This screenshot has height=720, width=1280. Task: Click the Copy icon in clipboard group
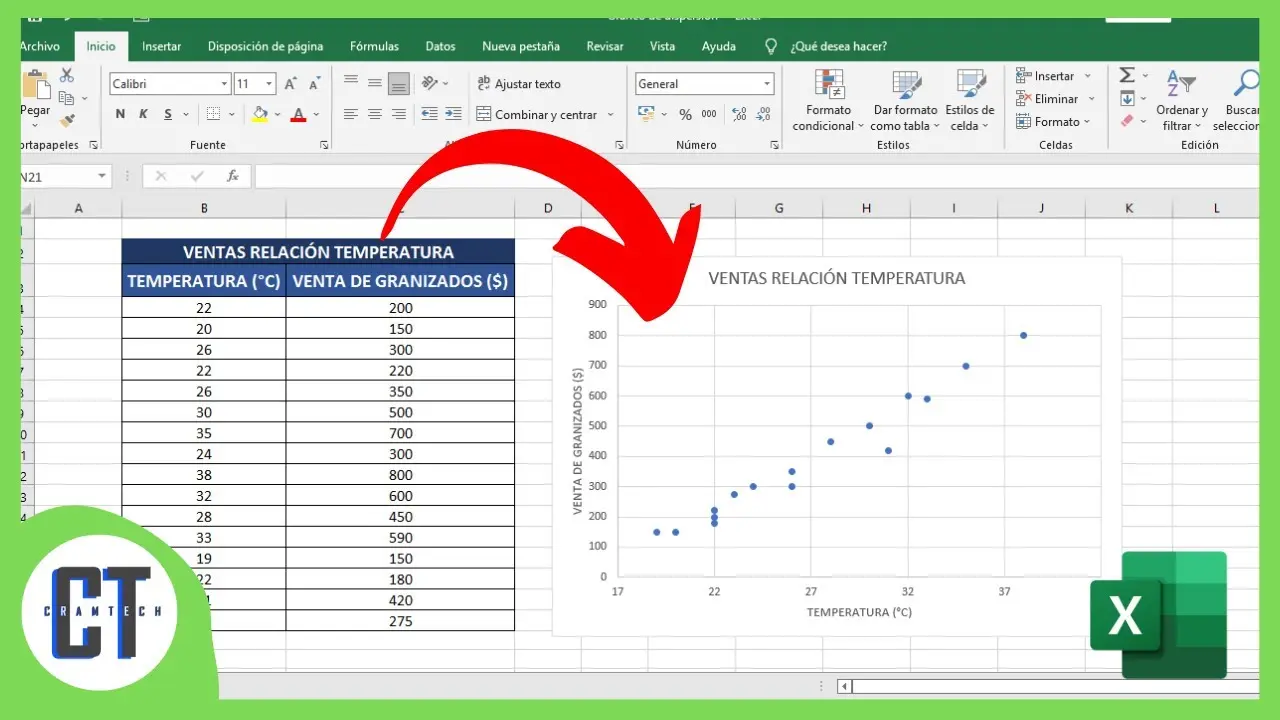coord(67,98)
